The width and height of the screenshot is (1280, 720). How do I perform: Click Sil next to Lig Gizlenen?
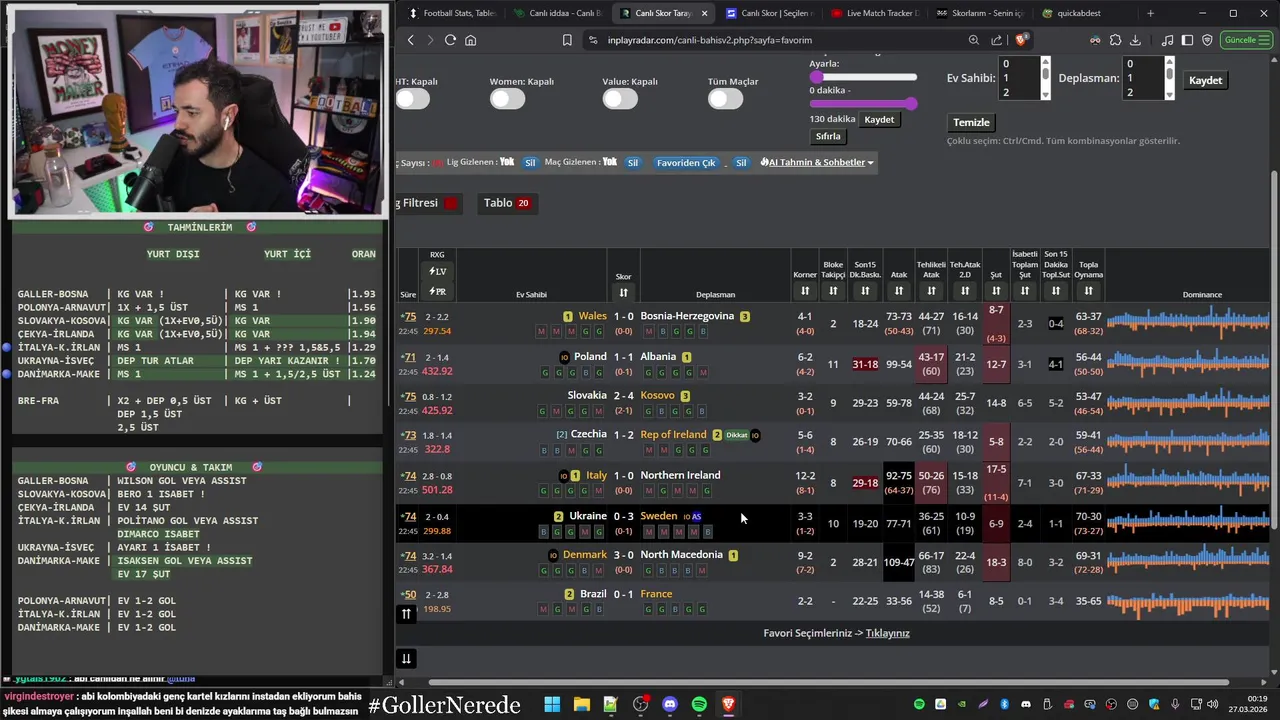point(530,162)
